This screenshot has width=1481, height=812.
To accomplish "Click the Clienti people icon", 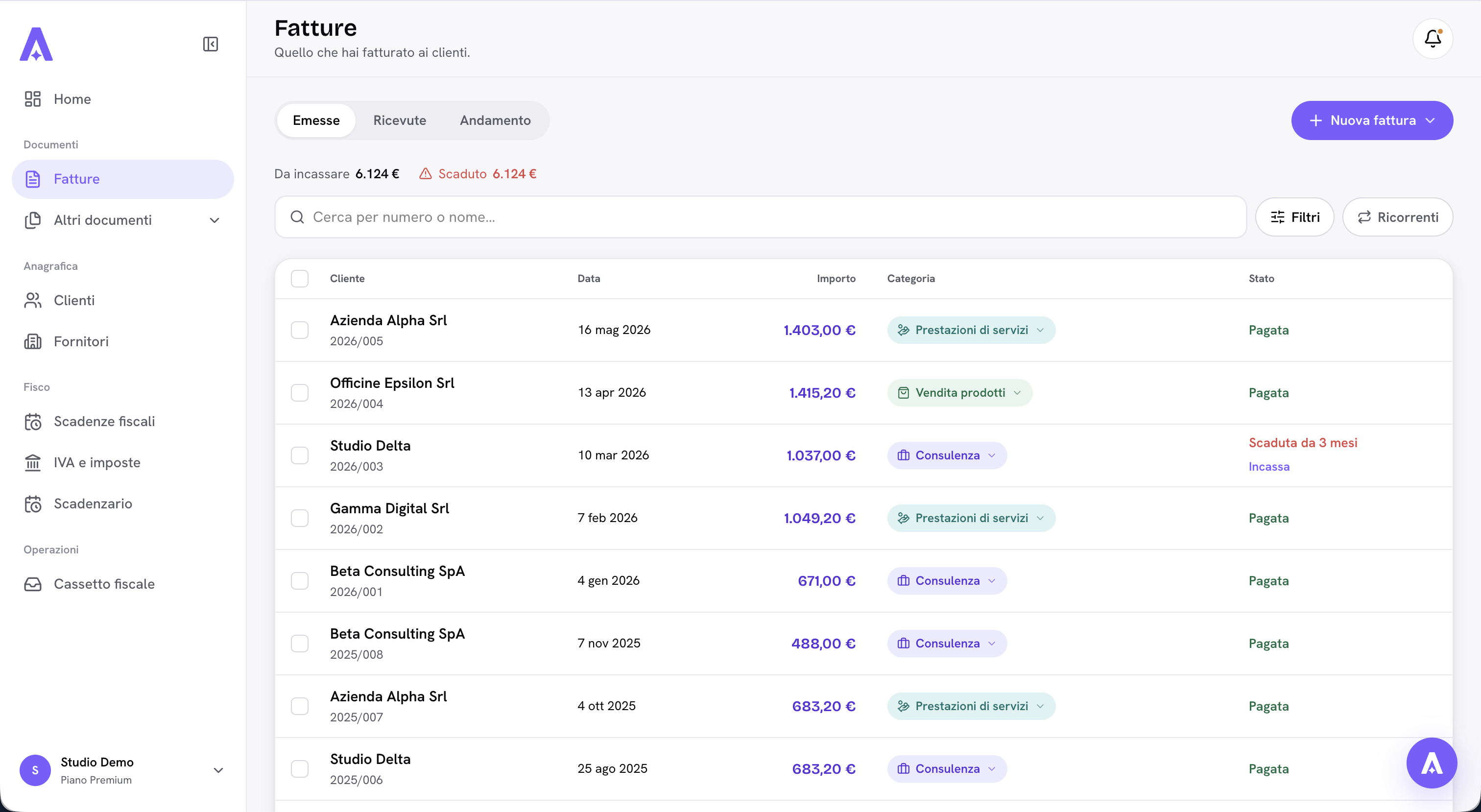I will pos(33,300).
